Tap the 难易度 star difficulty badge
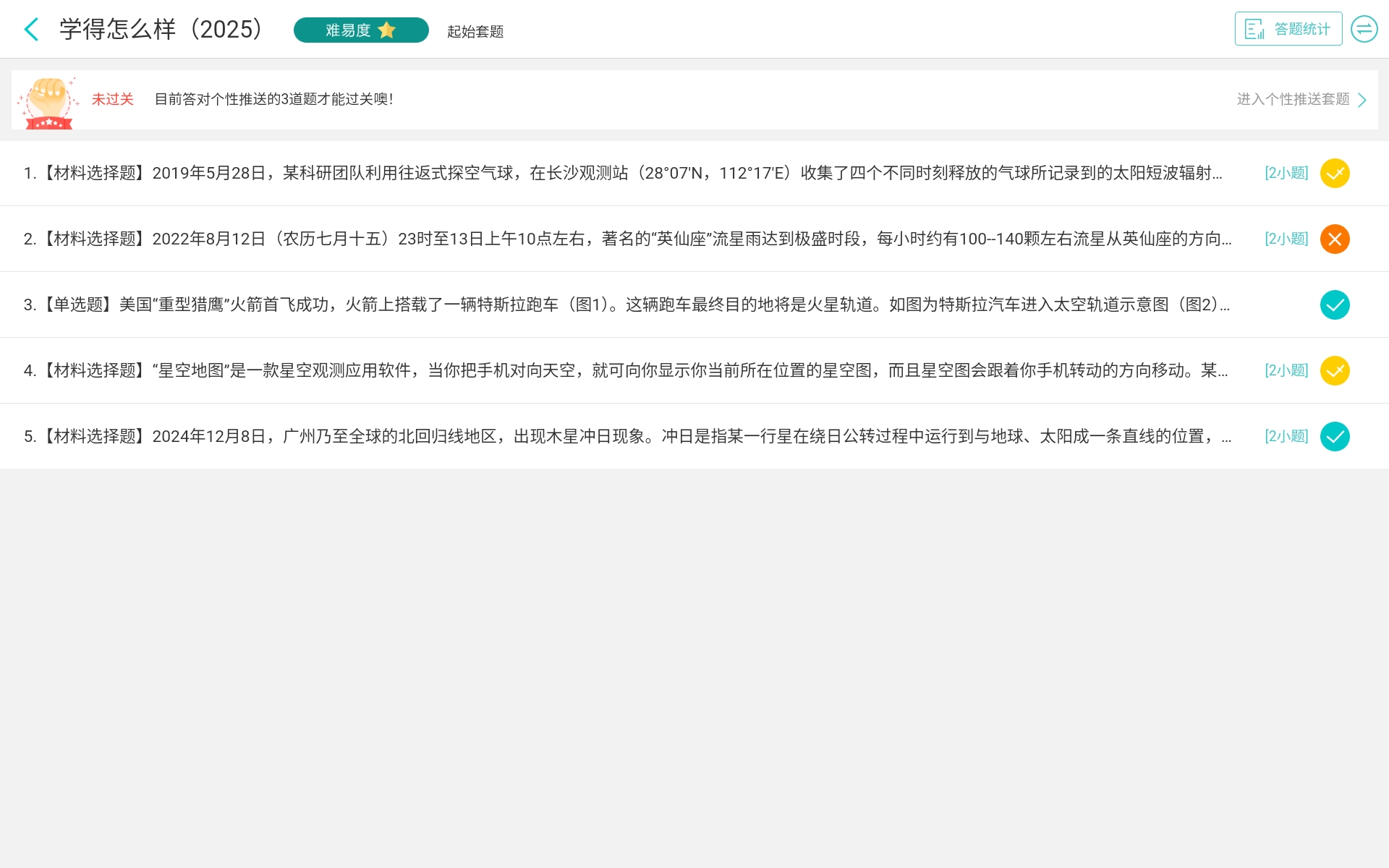The image size is (1389, 868). pyautogui.click(x=361, y=30)
